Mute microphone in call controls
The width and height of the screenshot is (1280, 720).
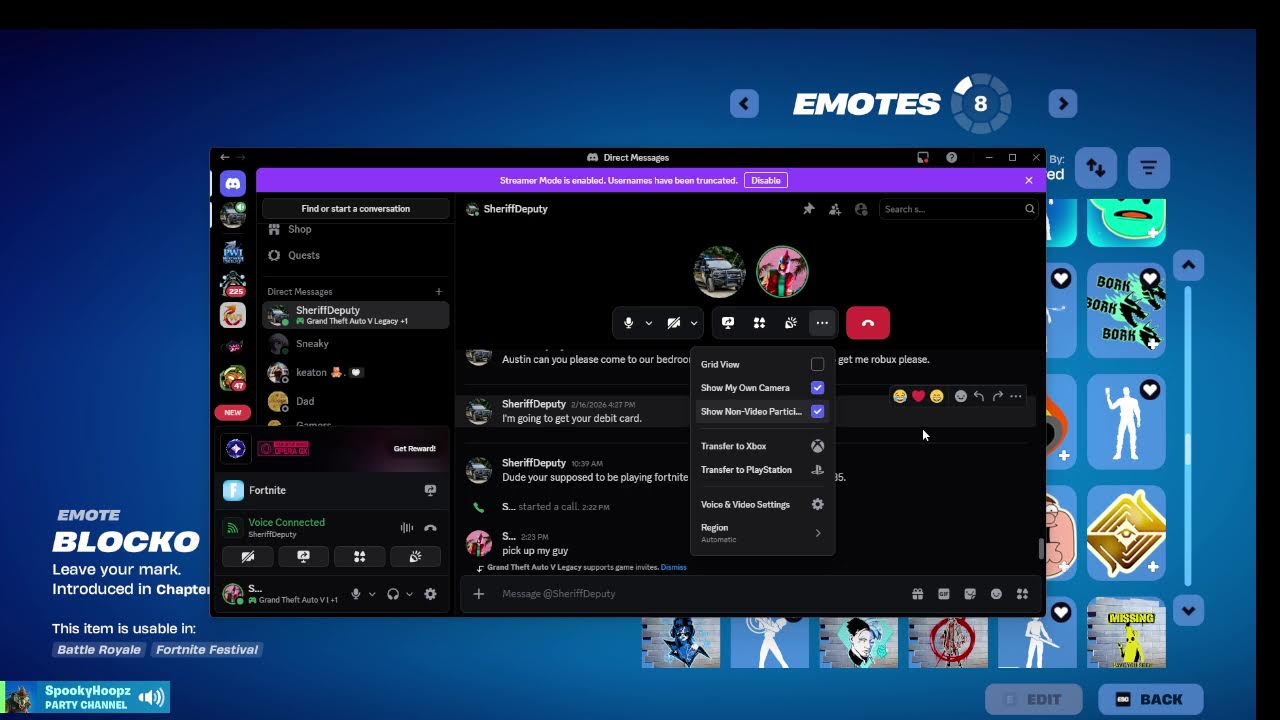click(628, 323)
